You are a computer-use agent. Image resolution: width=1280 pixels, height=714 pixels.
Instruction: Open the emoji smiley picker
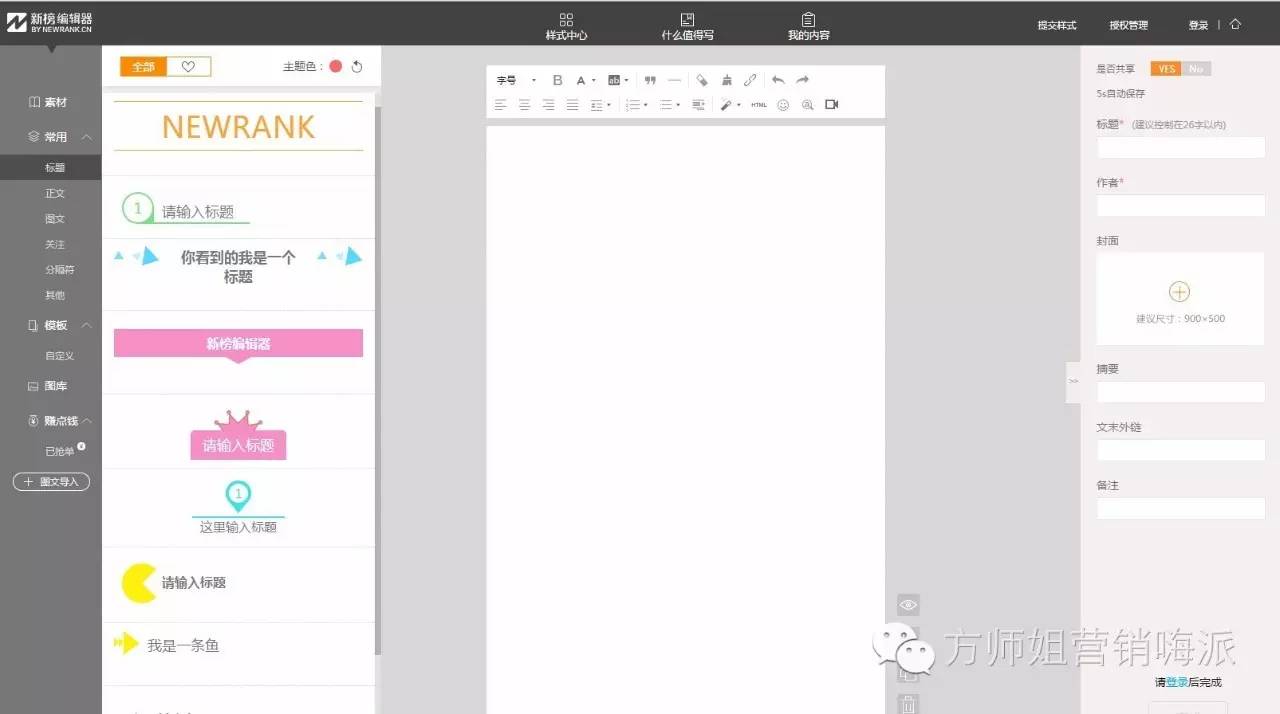[783, 104]
